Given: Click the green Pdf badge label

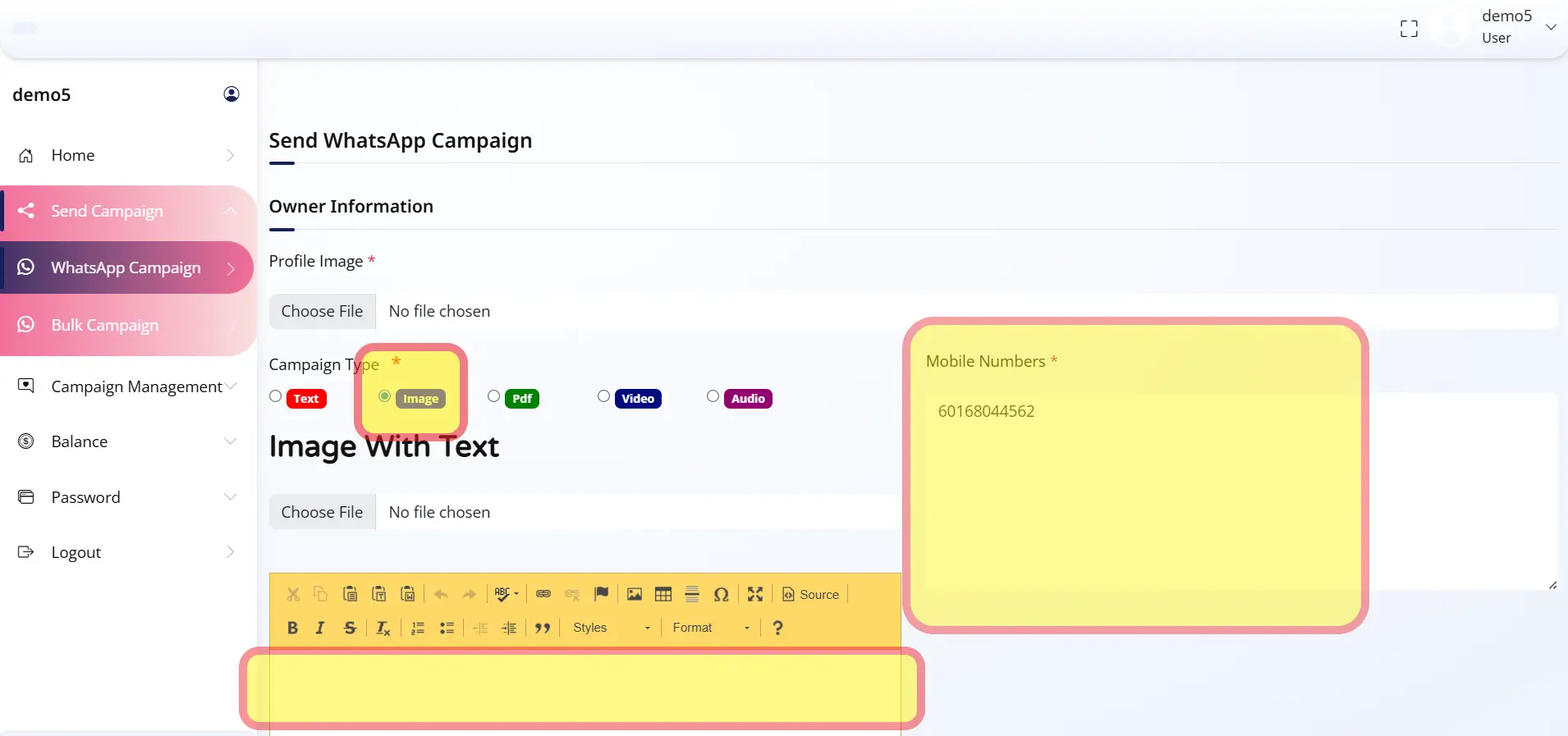Looking at the screenshot, I should [522, 399].
